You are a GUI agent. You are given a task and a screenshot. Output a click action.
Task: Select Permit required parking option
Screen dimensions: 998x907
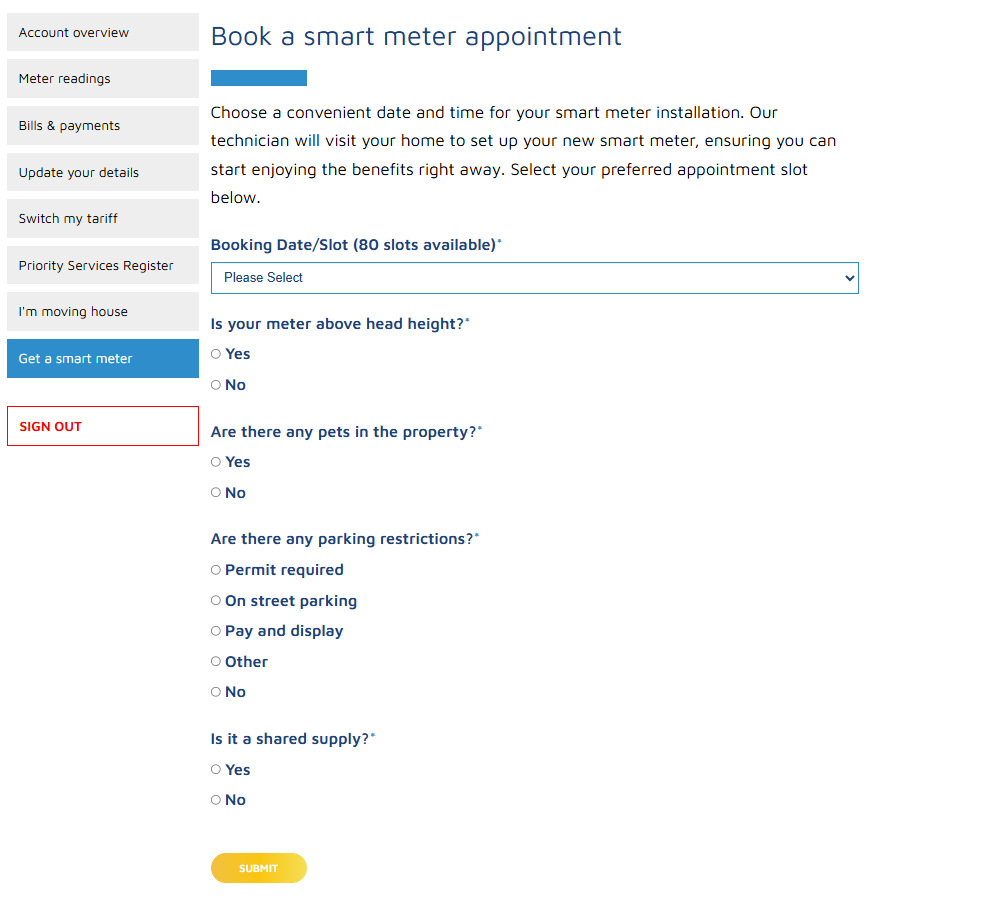[216, 570]
